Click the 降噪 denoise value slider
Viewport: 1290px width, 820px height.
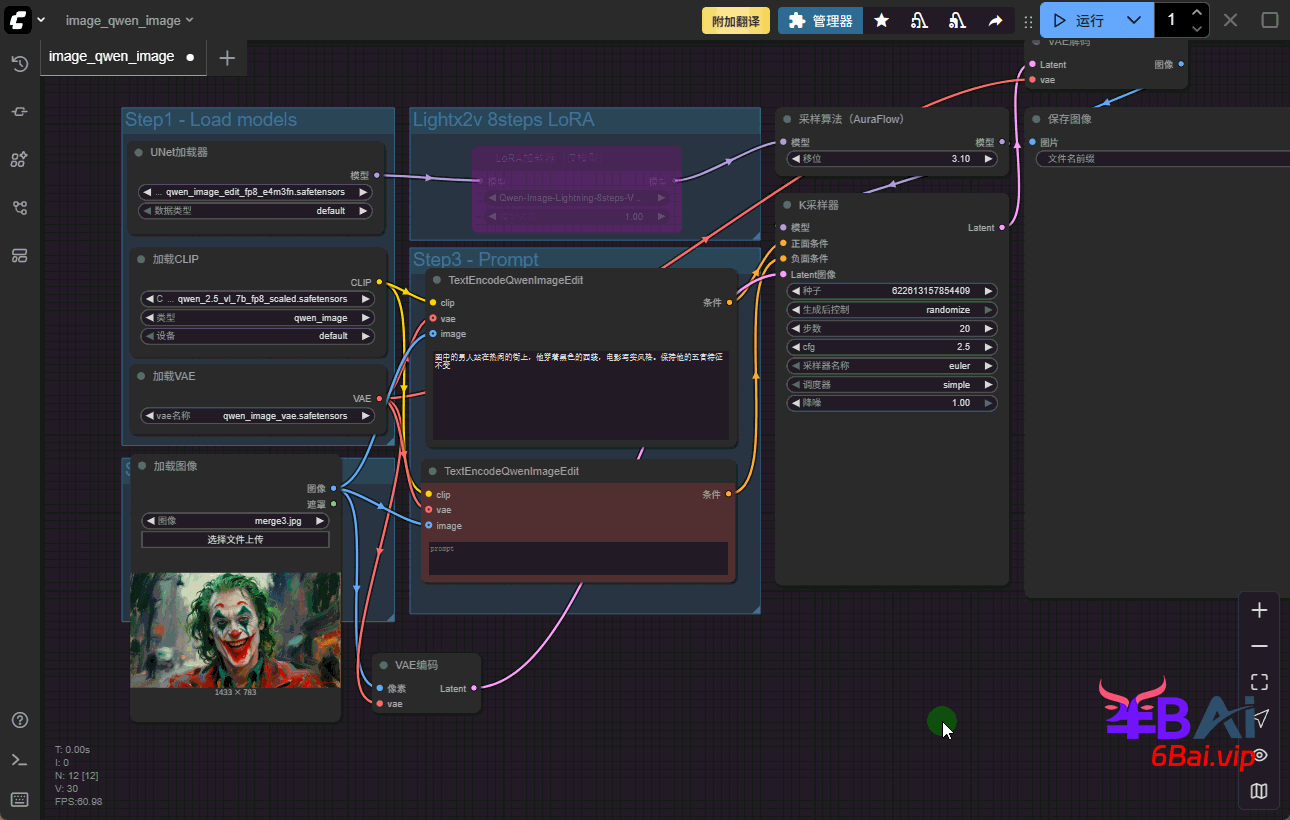point(892,403)
